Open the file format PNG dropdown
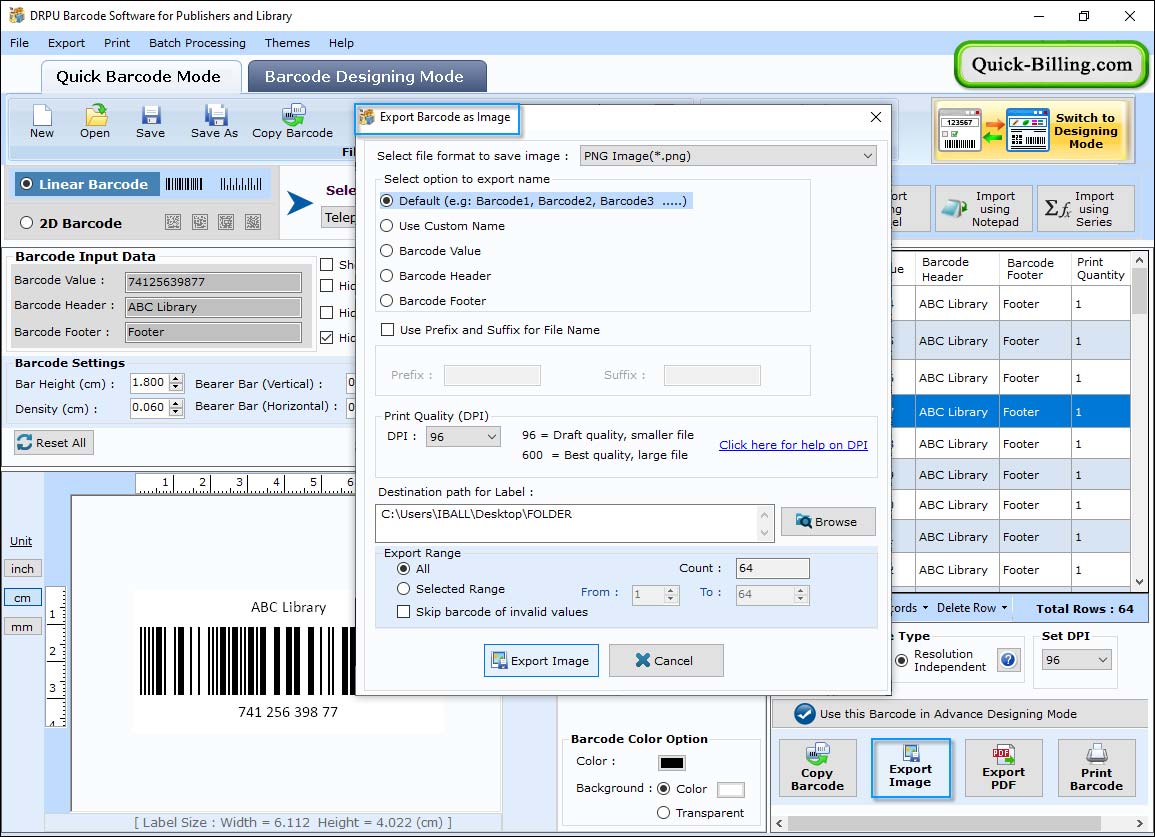The height and width of the screenshot is (837, 1155). pyautogui.click(x=728, y=155)
